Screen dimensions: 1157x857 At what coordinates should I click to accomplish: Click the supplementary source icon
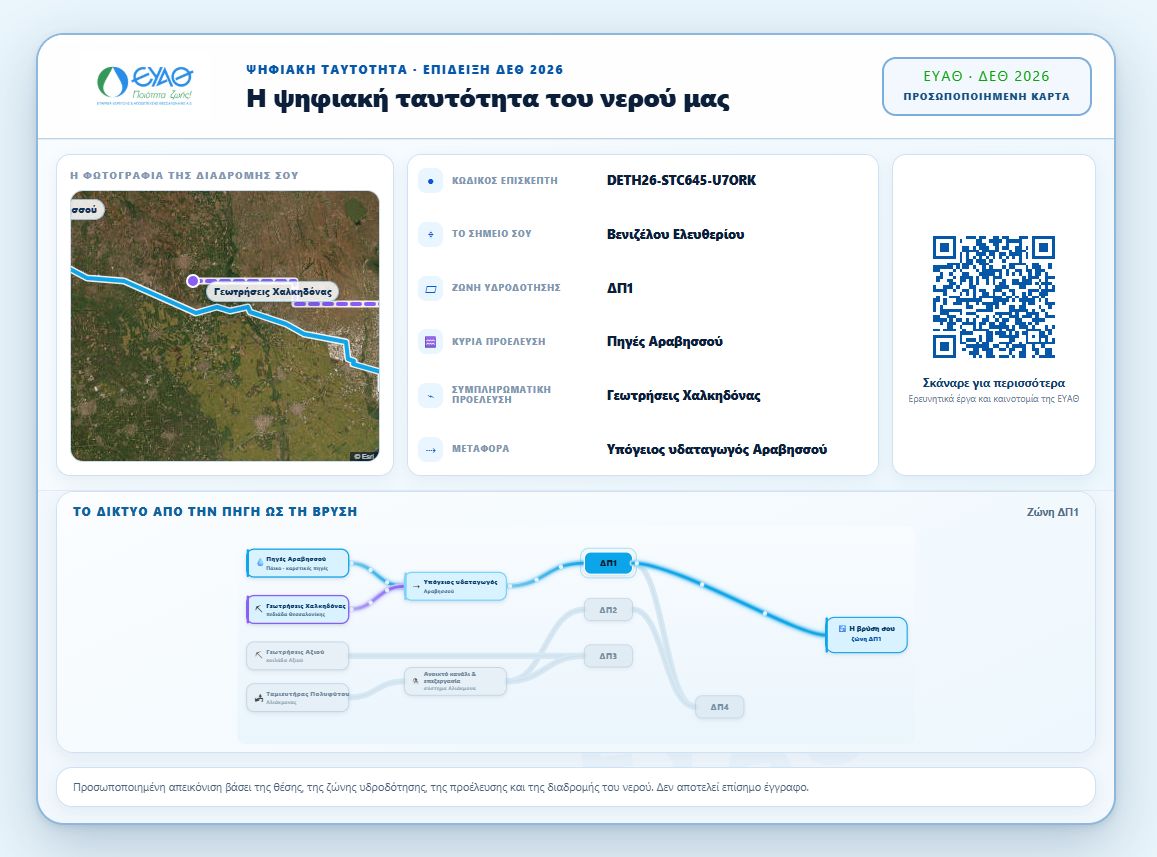click(x=430, y=396)
